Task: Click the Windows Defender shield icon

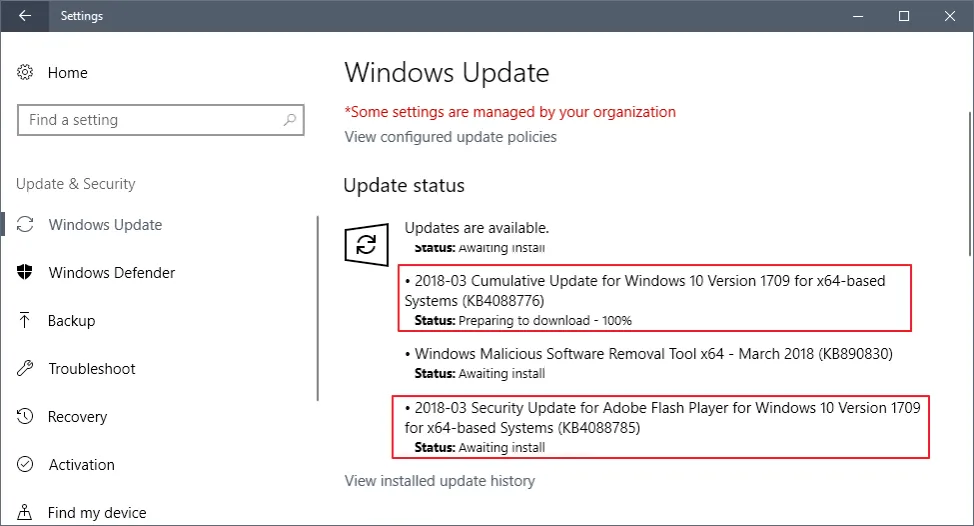Action: tap(25, 272)
